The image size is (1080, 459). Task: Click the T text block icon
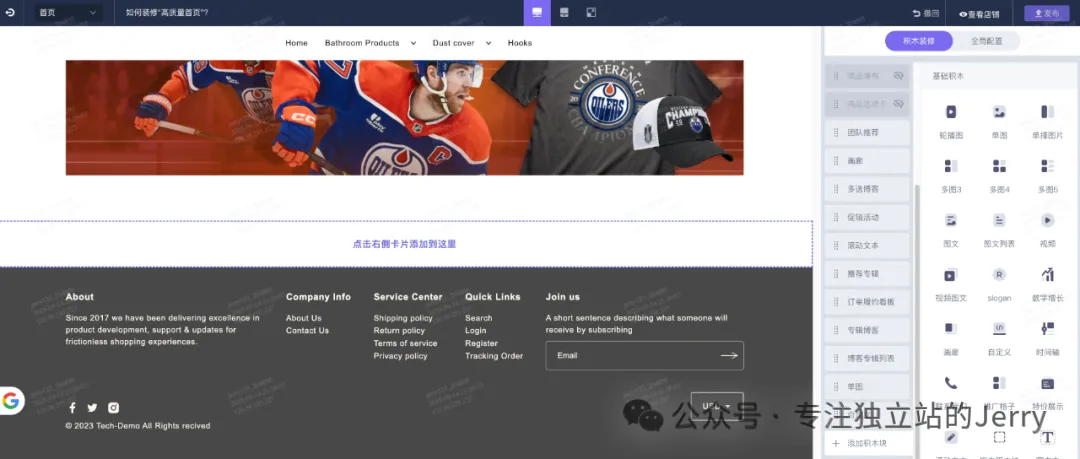pos(1047,437)
